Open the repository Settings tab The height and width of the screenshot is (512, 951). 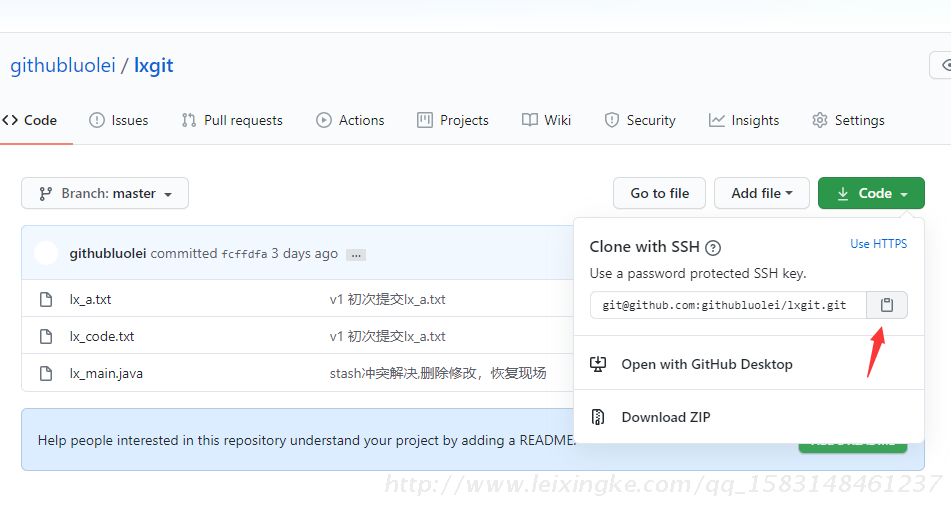(849, 120)
